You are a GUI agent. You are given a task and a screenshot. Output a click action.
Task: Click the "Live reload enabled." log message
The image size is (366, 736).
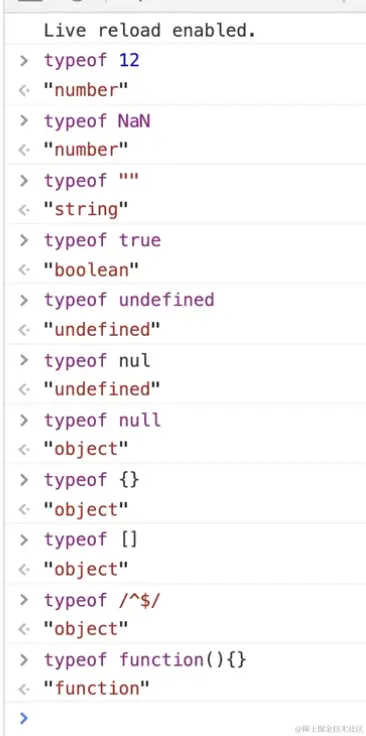tap(150, 31)
